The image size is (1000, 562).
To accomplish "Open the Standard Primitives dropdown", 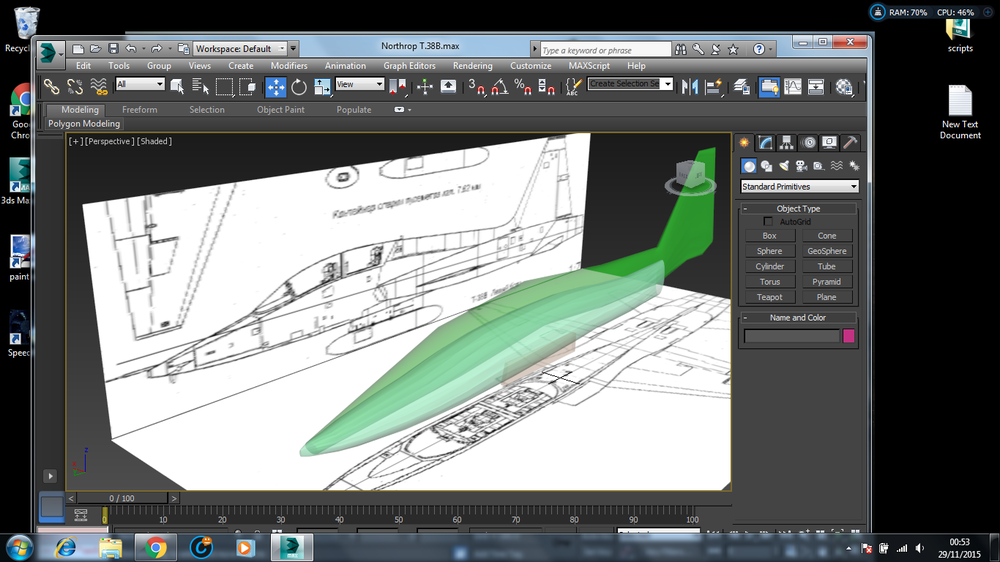I will coord(799,187).
